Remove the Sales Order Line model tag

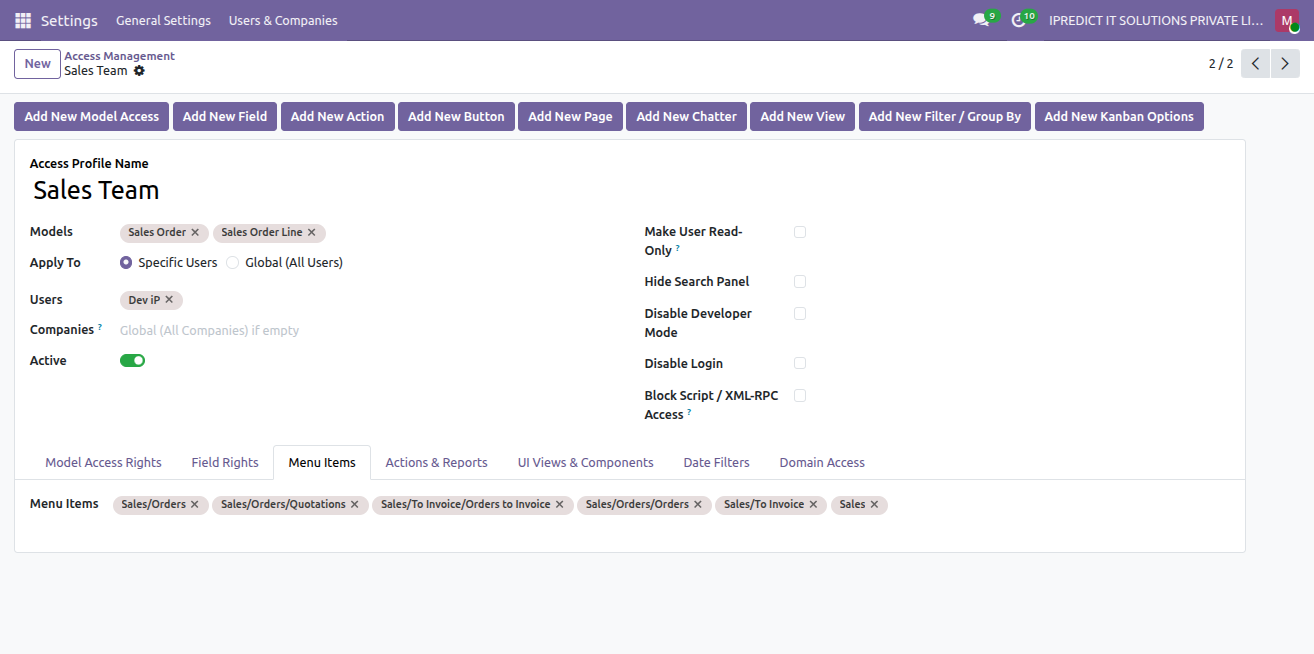tap(311, 233)
